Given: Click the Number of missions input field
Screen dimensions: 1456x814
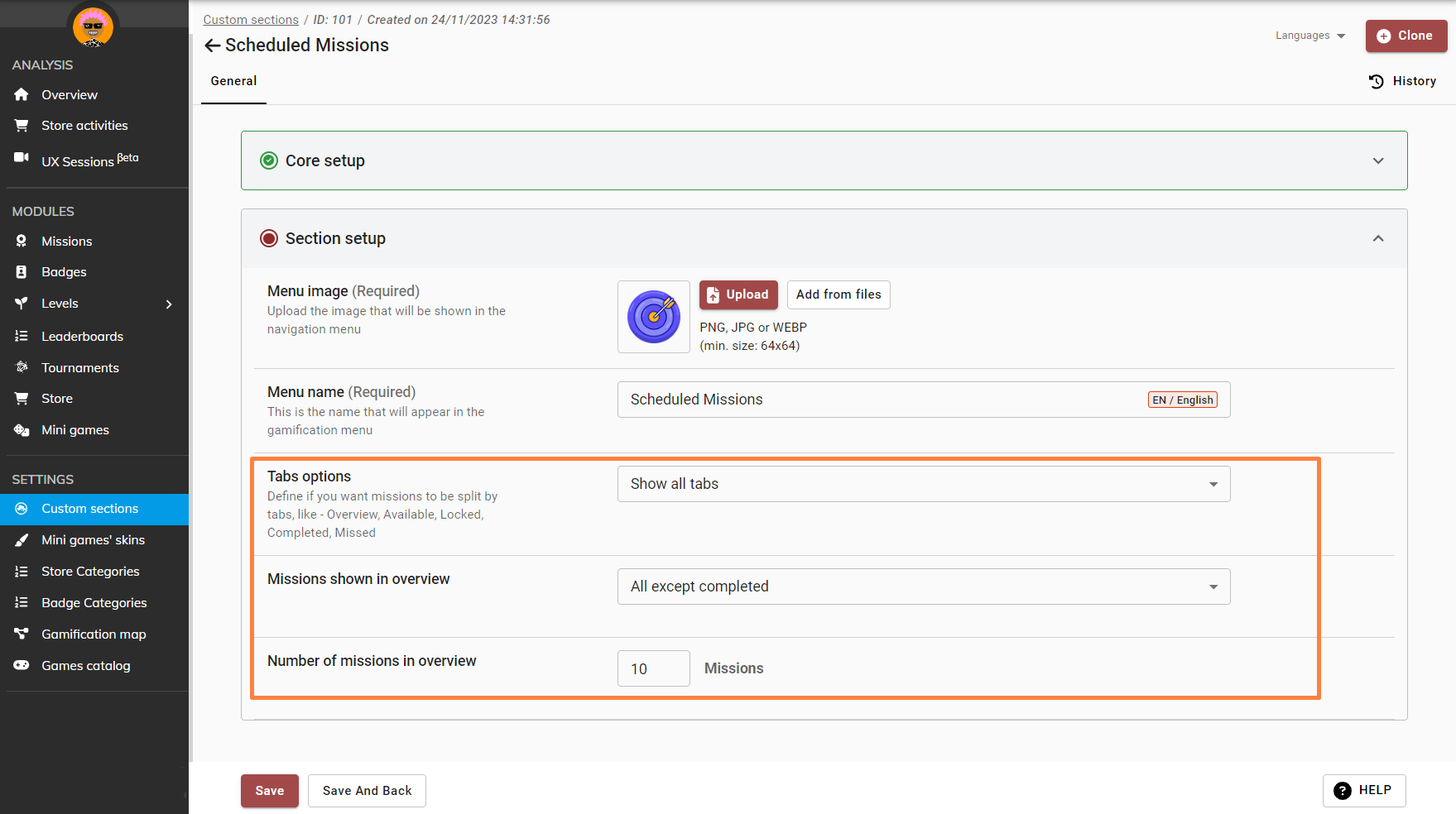Looking at the screenshot, I should pos(653,668).
